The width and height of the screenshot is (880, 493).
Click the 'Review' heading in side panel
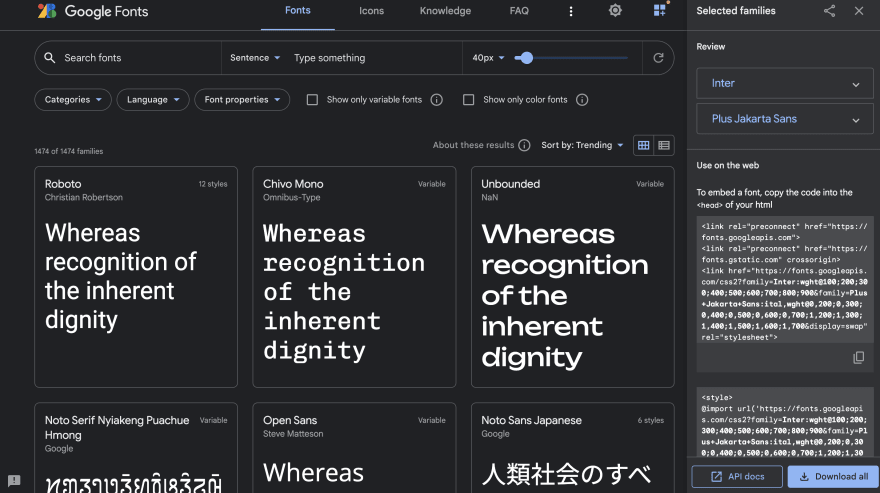pyautogui.click(x=711, y=47)
